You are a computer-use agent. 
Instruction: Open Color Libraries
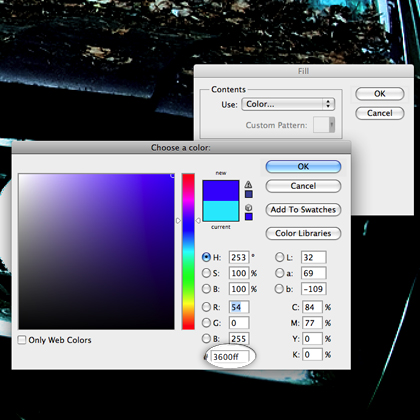303,233
